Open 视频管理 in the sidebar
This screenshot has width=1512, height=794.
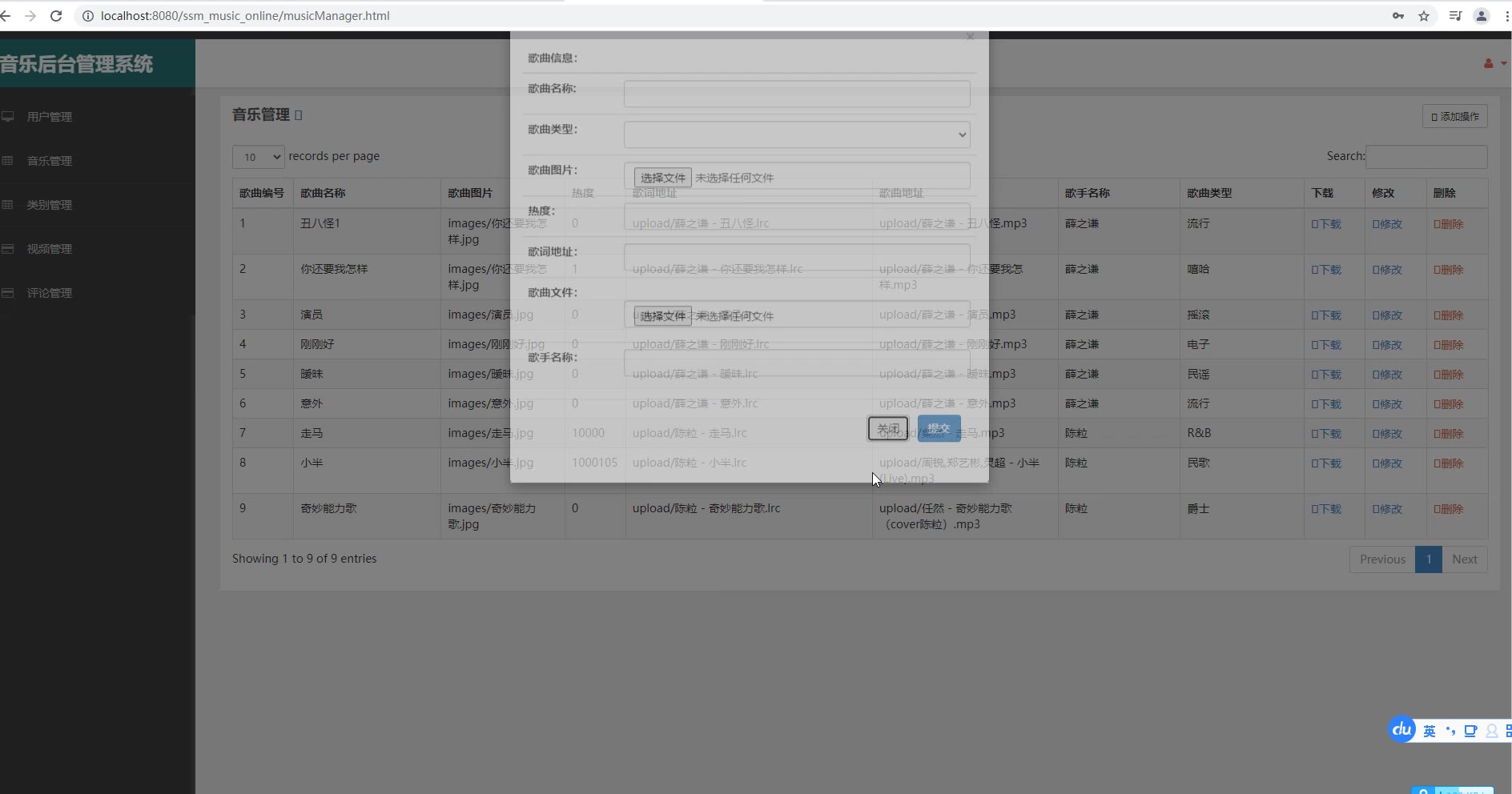pos(50,249)
